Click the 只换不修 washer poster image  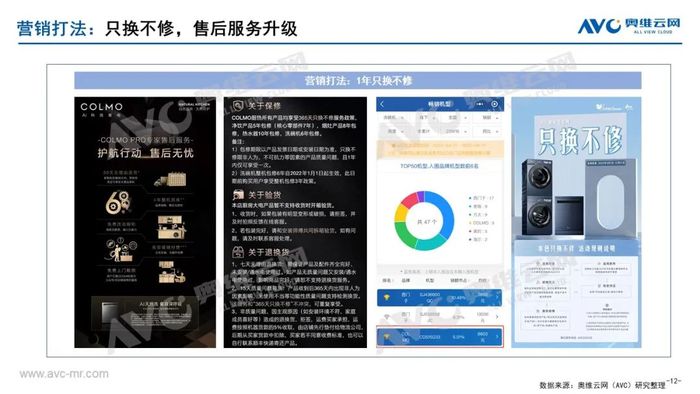[576, 222]
